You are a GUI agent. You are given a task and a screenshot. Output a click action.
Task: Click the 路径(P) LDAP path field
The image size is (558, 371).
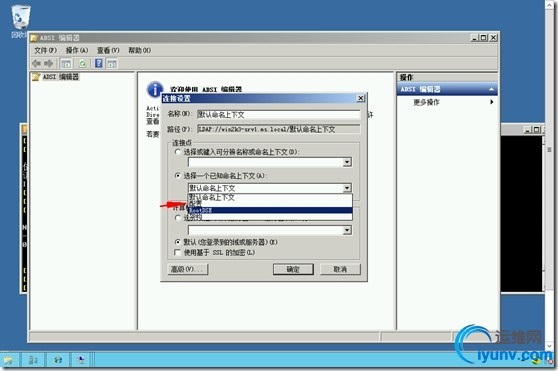[x=279, y=129]
